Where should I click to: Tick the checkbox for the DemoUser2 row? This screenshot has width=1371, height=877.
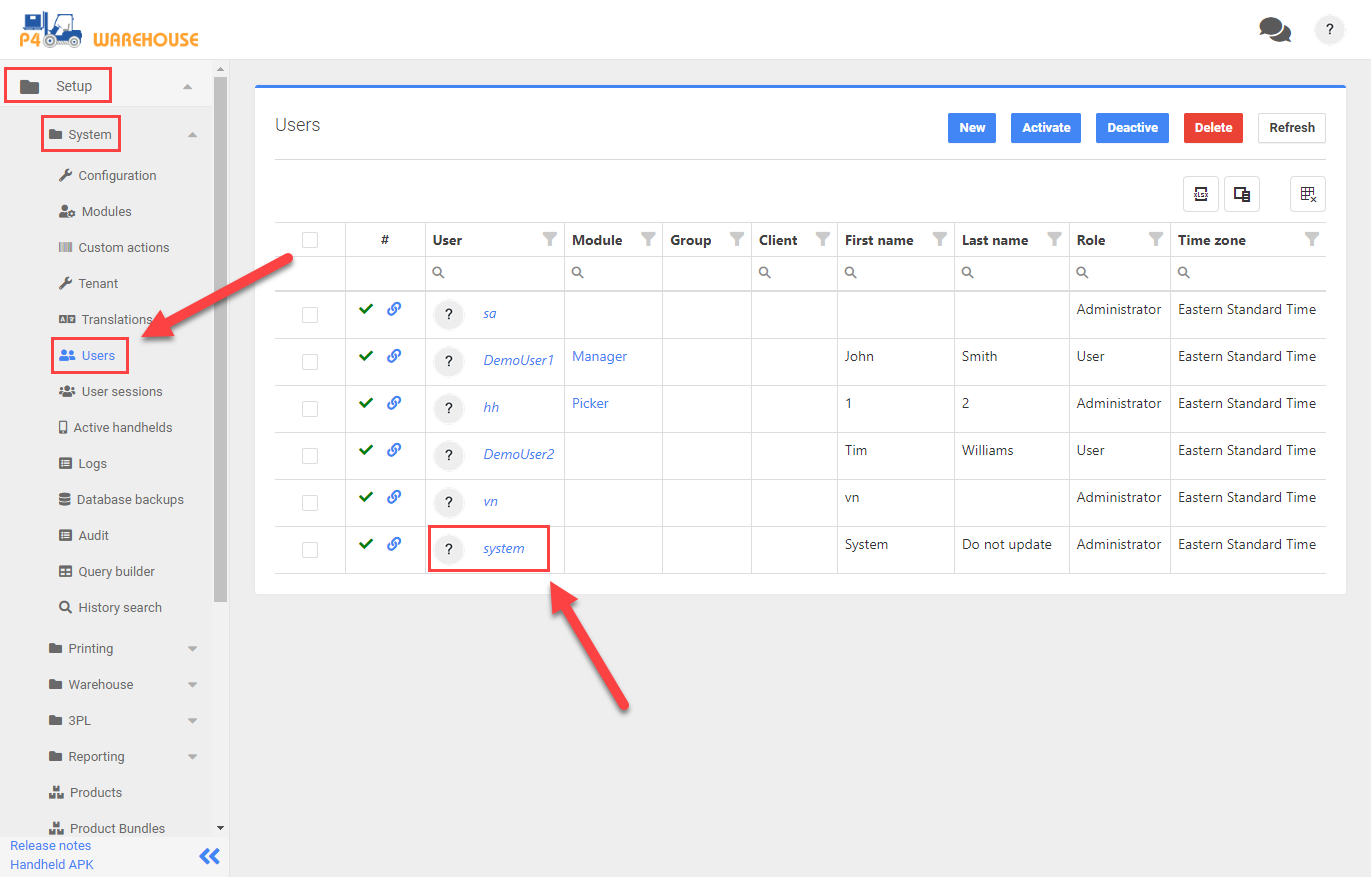[310, 456]
